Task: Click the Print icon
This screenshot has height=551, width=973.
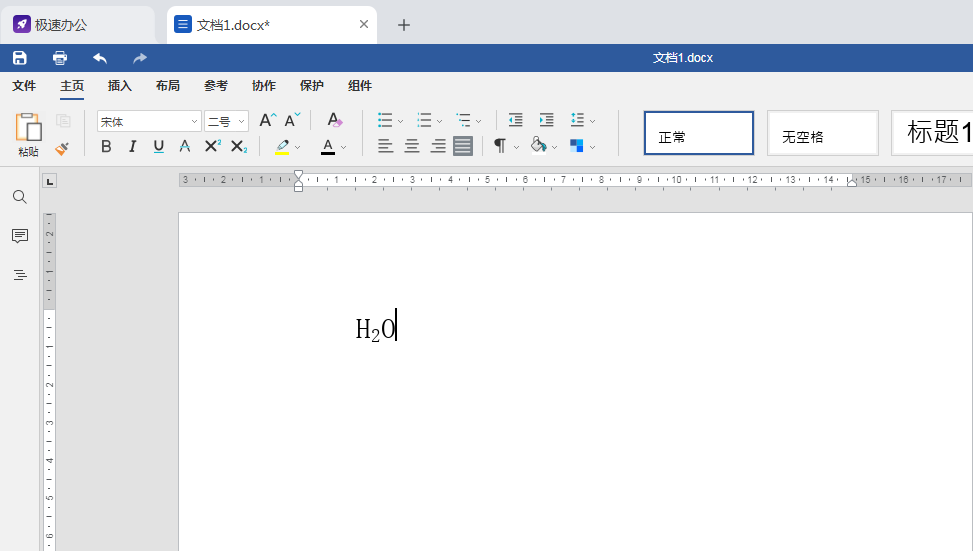Action: point(60,58)
